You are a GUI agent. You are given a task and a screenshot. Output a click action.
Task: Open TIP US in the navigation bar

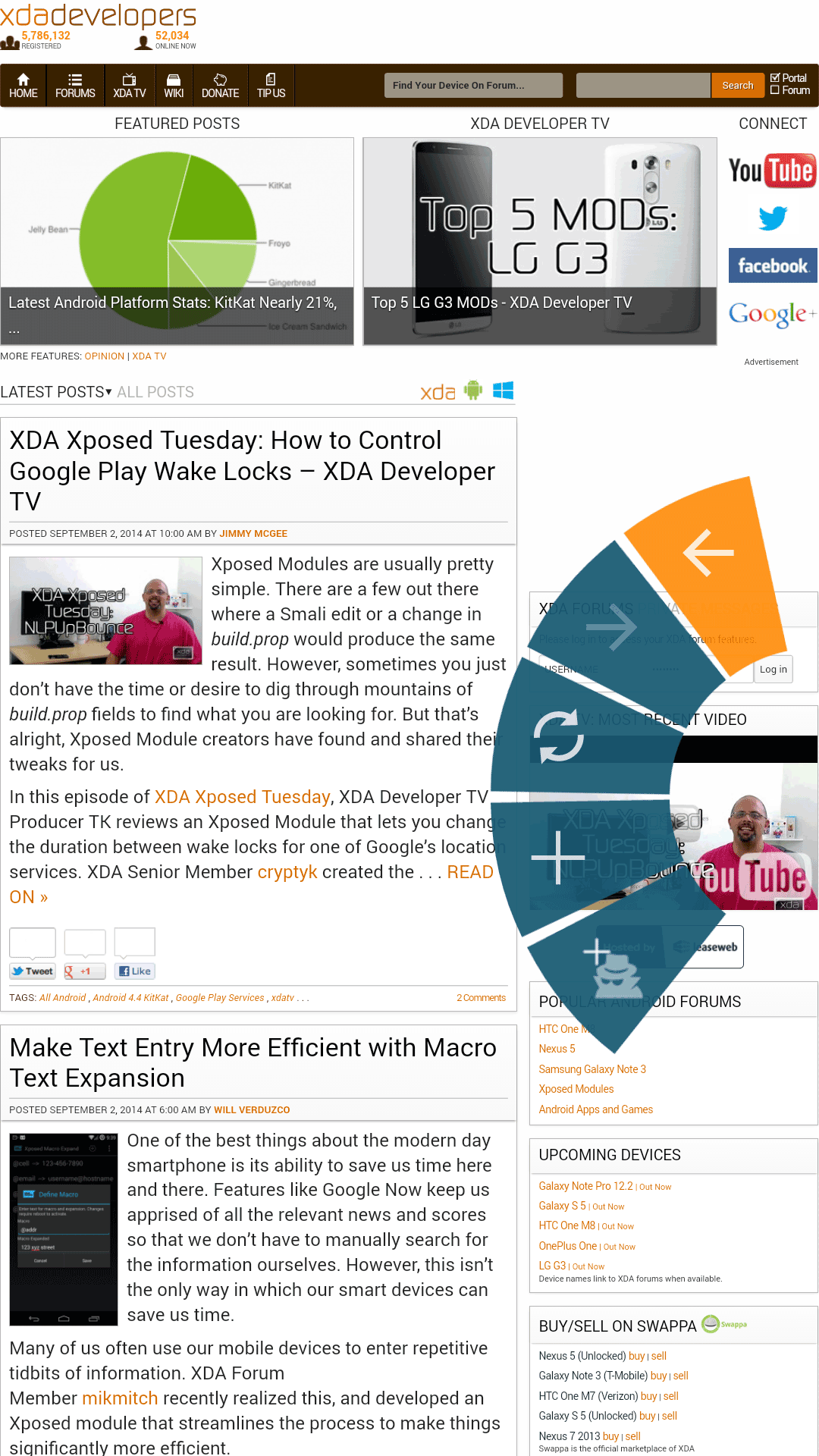coord(271,86)
